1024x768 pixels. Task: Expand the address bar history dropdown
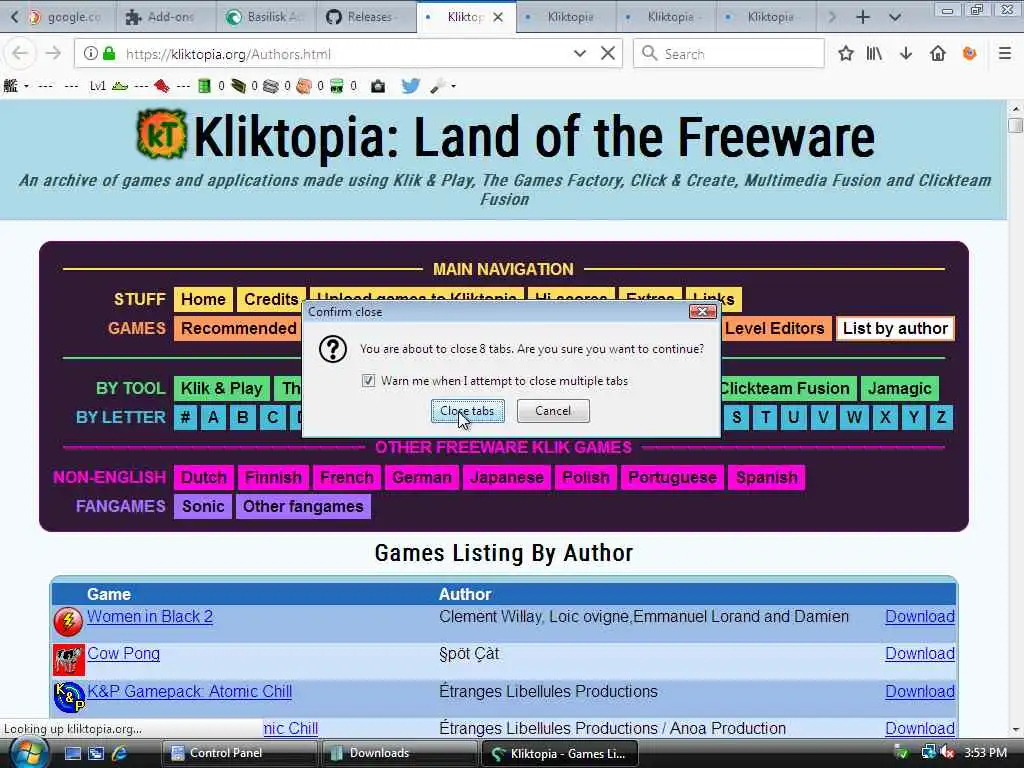pyautogui.click(x=579, y=54)
